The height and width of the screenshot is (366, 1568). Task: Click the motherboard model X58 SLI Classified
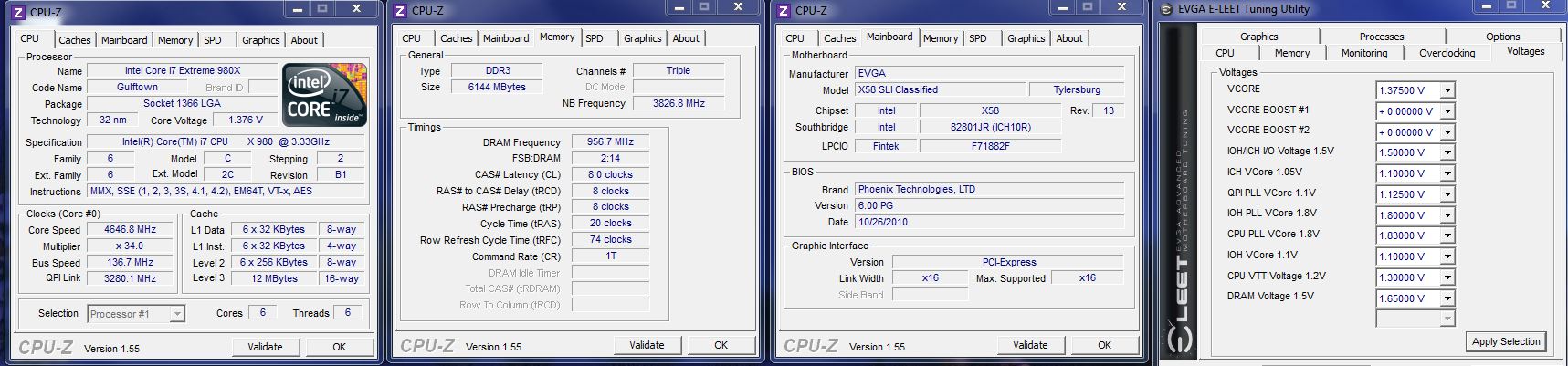point(939,89)
